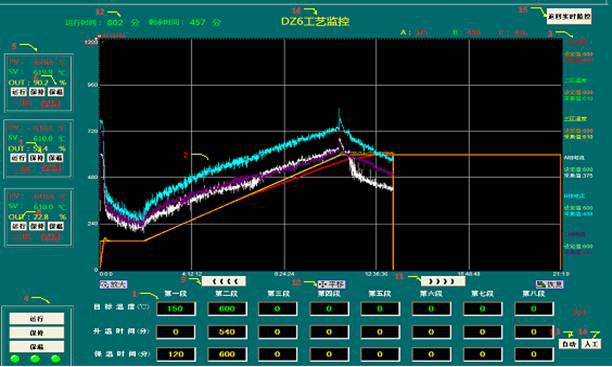This screenshot has height=367, width=612.
Task: Select the 平移 pan chart tool
Action: [x=331, y=284]
